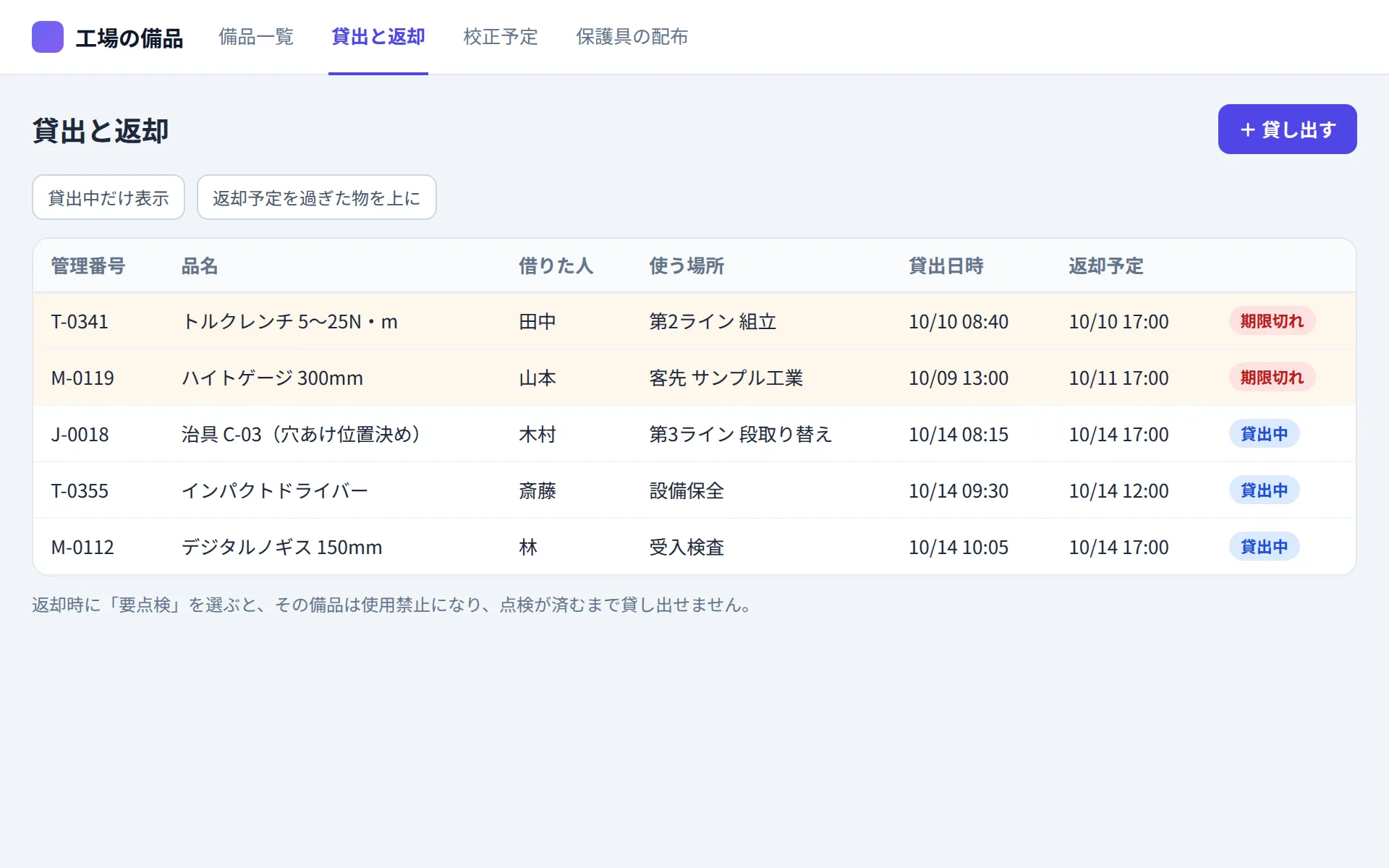This screenshot has height=868, width=1389.
Task: Click the 10/14 12:00 return time
Action: coord(1118,491)
